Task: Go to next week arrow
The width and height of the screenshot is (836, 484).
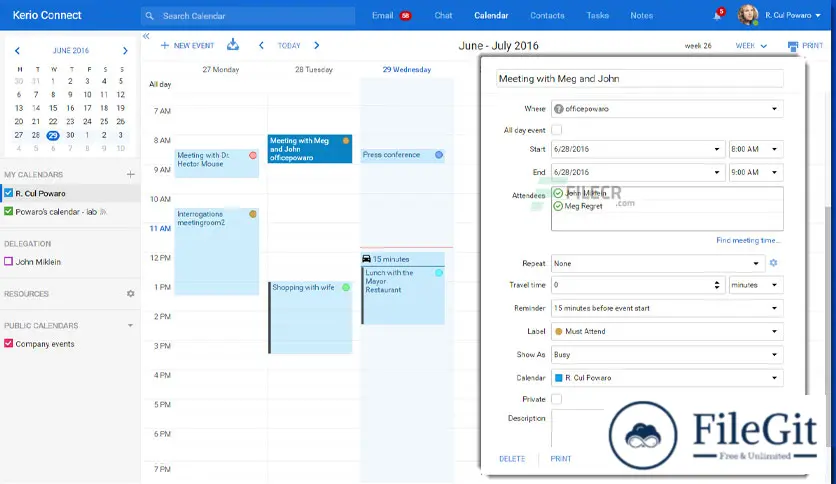Action: (317, 45)
